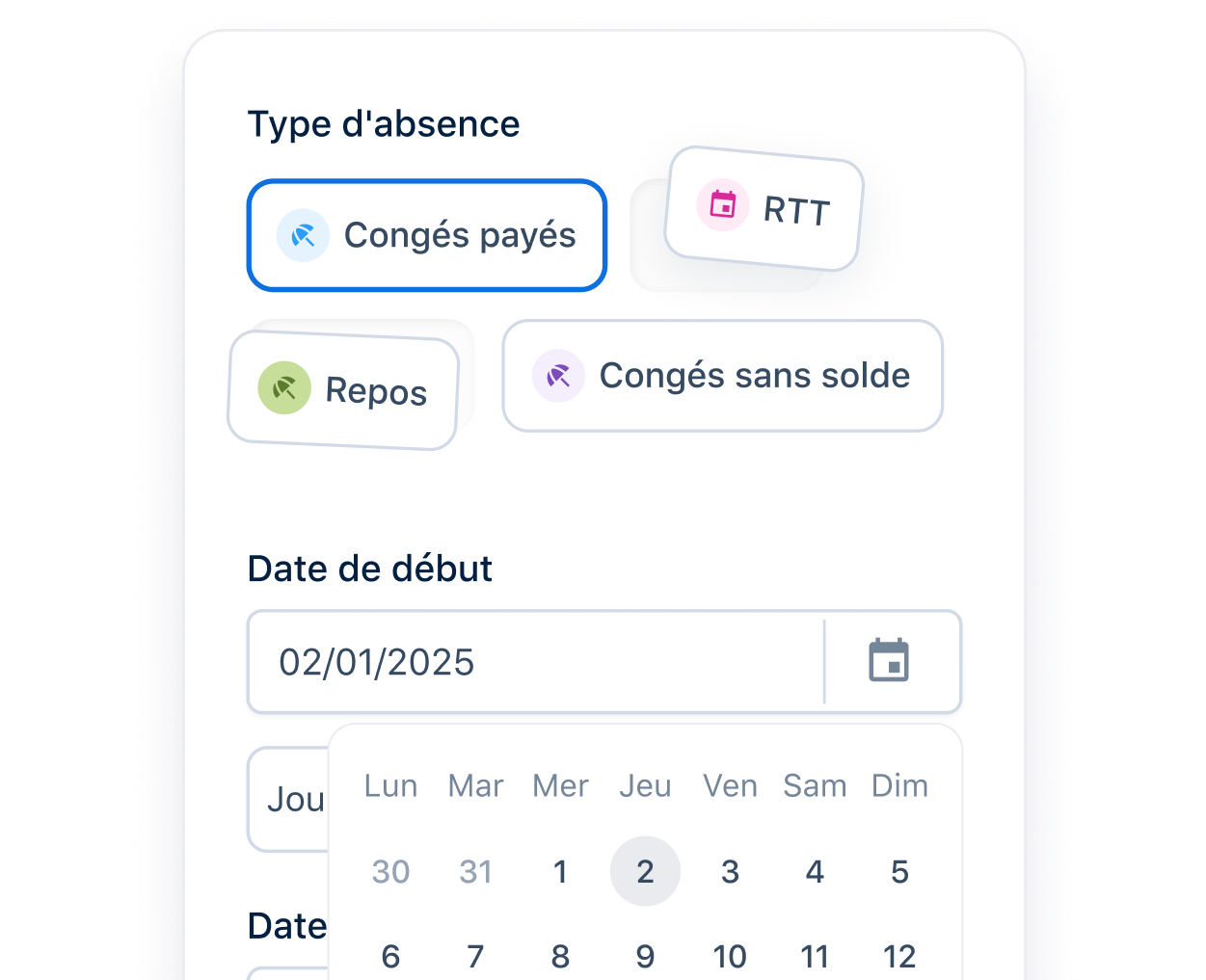Pick Sunday day 5 in the calendar
This screenshot has height=980, width=1206.
click(899, 871)
